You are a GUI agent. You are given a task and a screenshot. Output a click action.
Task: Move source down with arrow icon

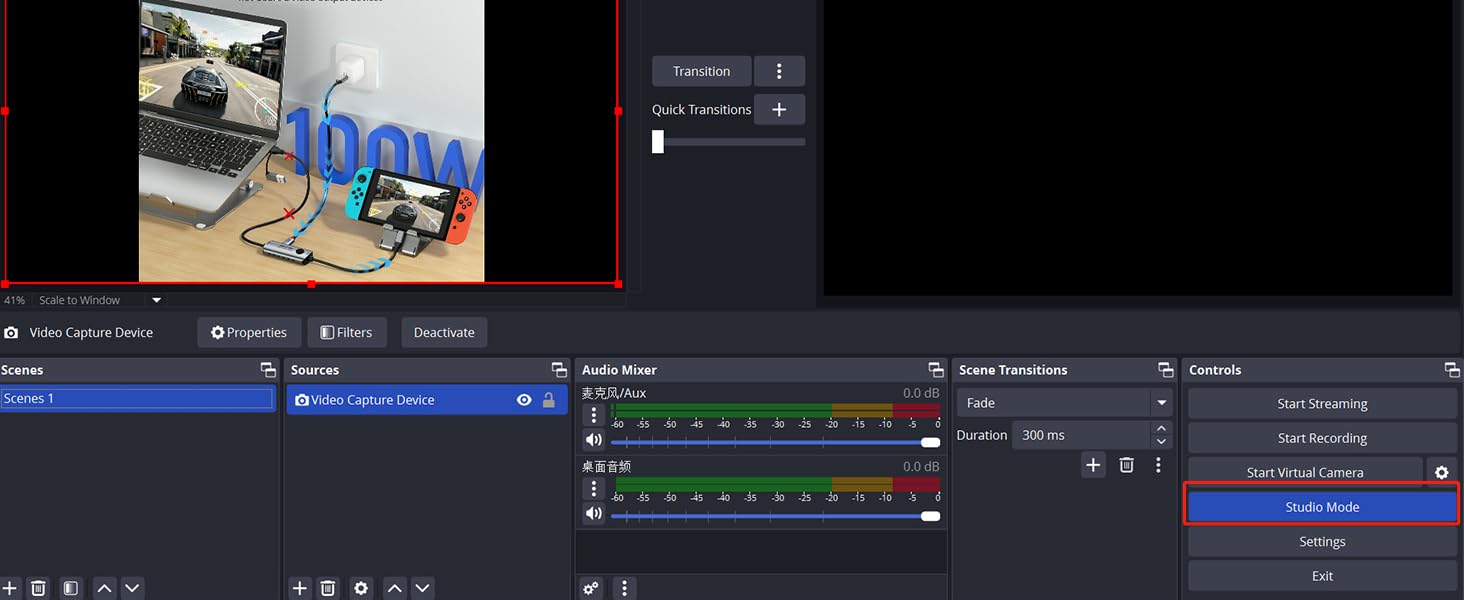(423, 588)
